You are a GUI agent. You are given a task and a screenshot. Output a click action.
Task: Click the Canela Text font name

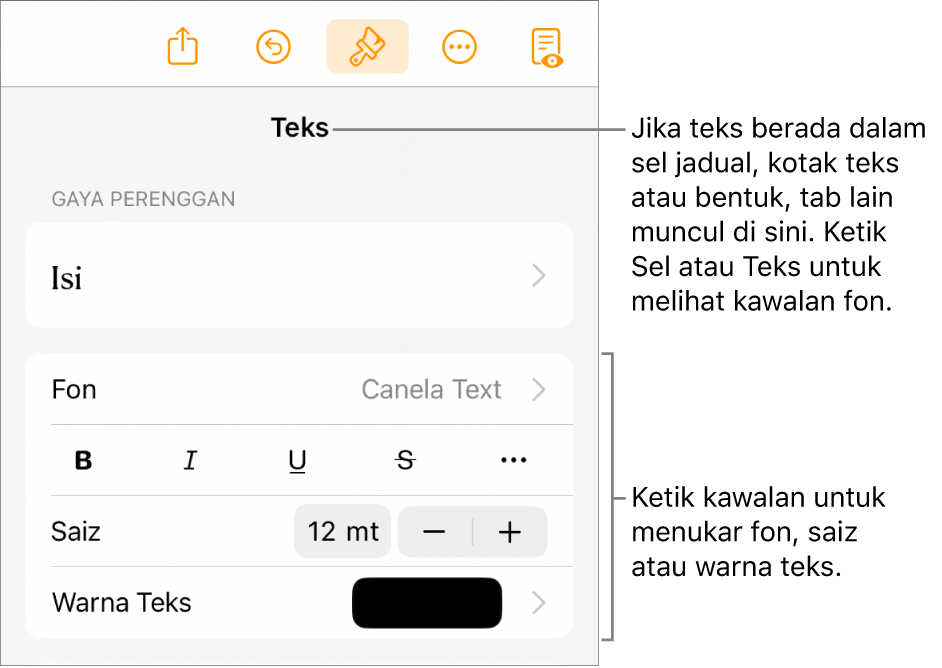431,389
